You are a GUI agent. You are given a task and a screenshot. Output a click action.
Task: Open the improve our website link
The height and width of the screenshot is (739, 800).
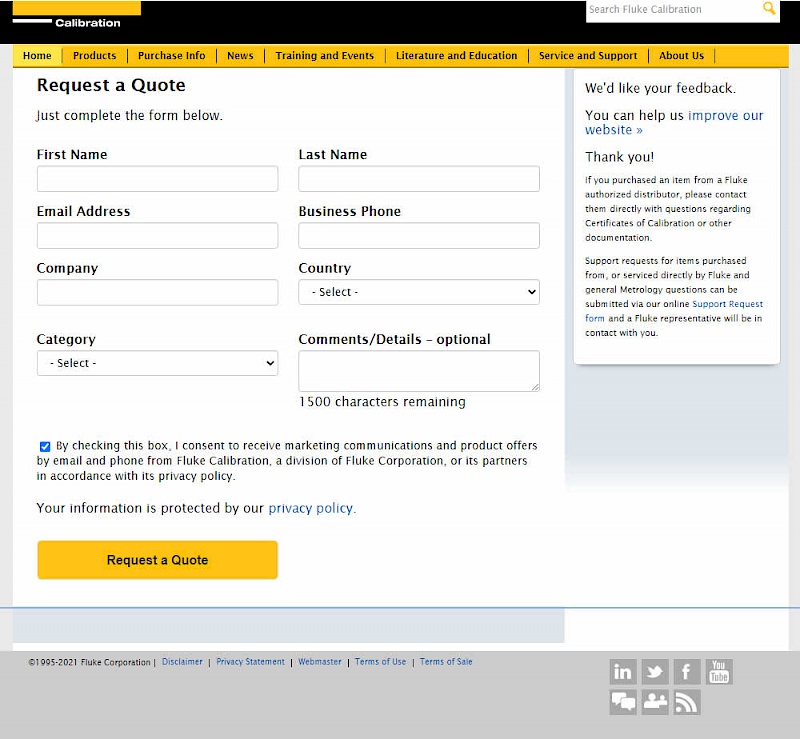725,116
